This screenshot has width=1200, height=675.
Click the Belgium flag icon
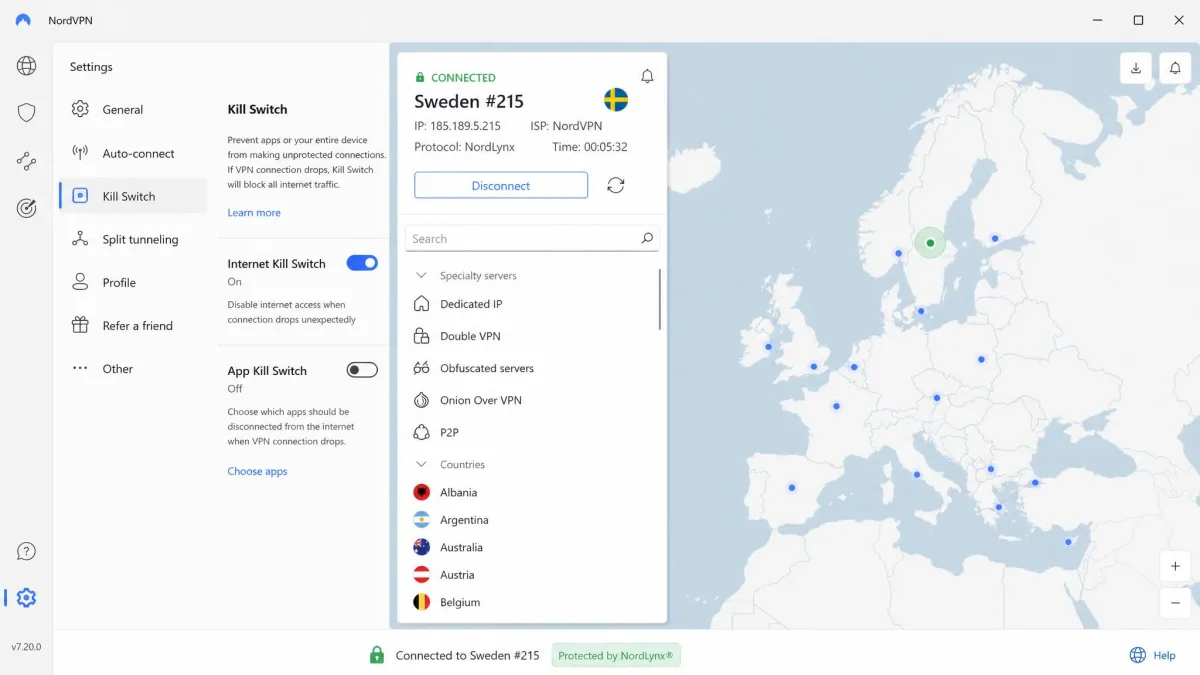(x=421, y=602)
